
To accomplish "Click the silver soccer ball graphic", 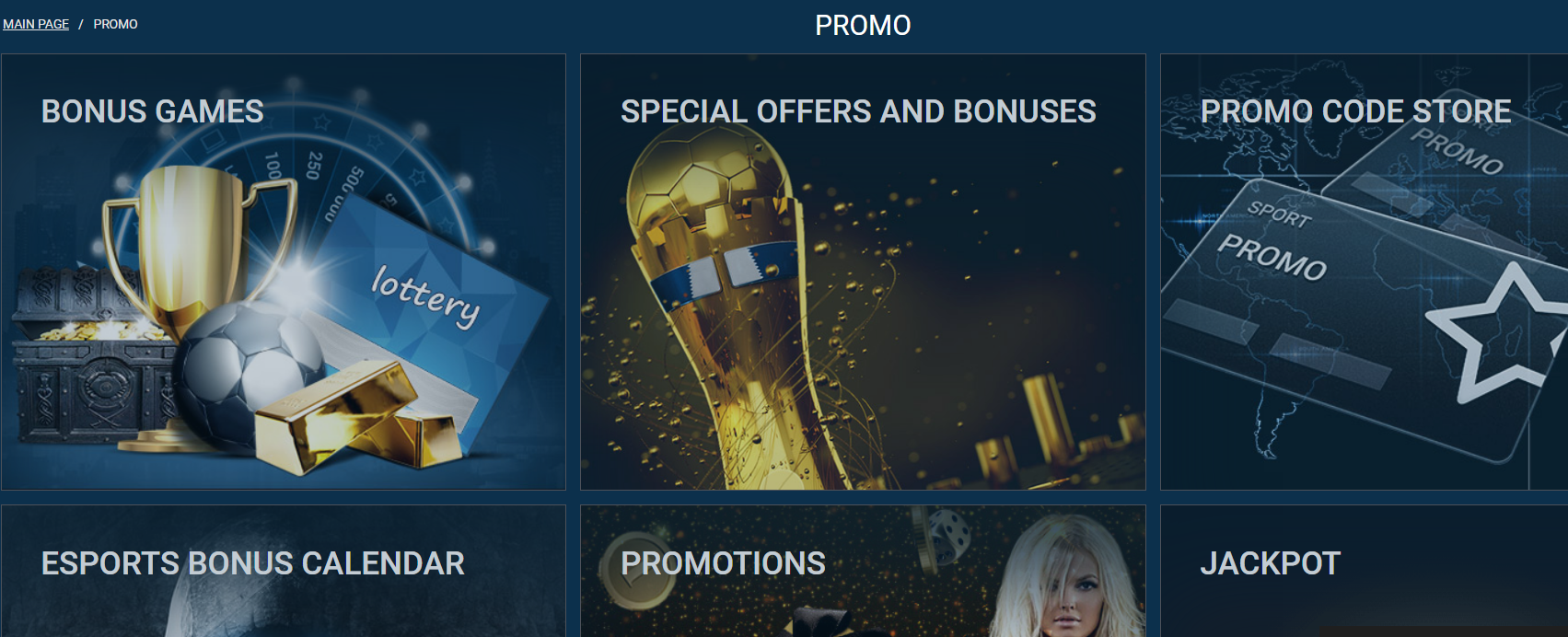I will 247,376.
